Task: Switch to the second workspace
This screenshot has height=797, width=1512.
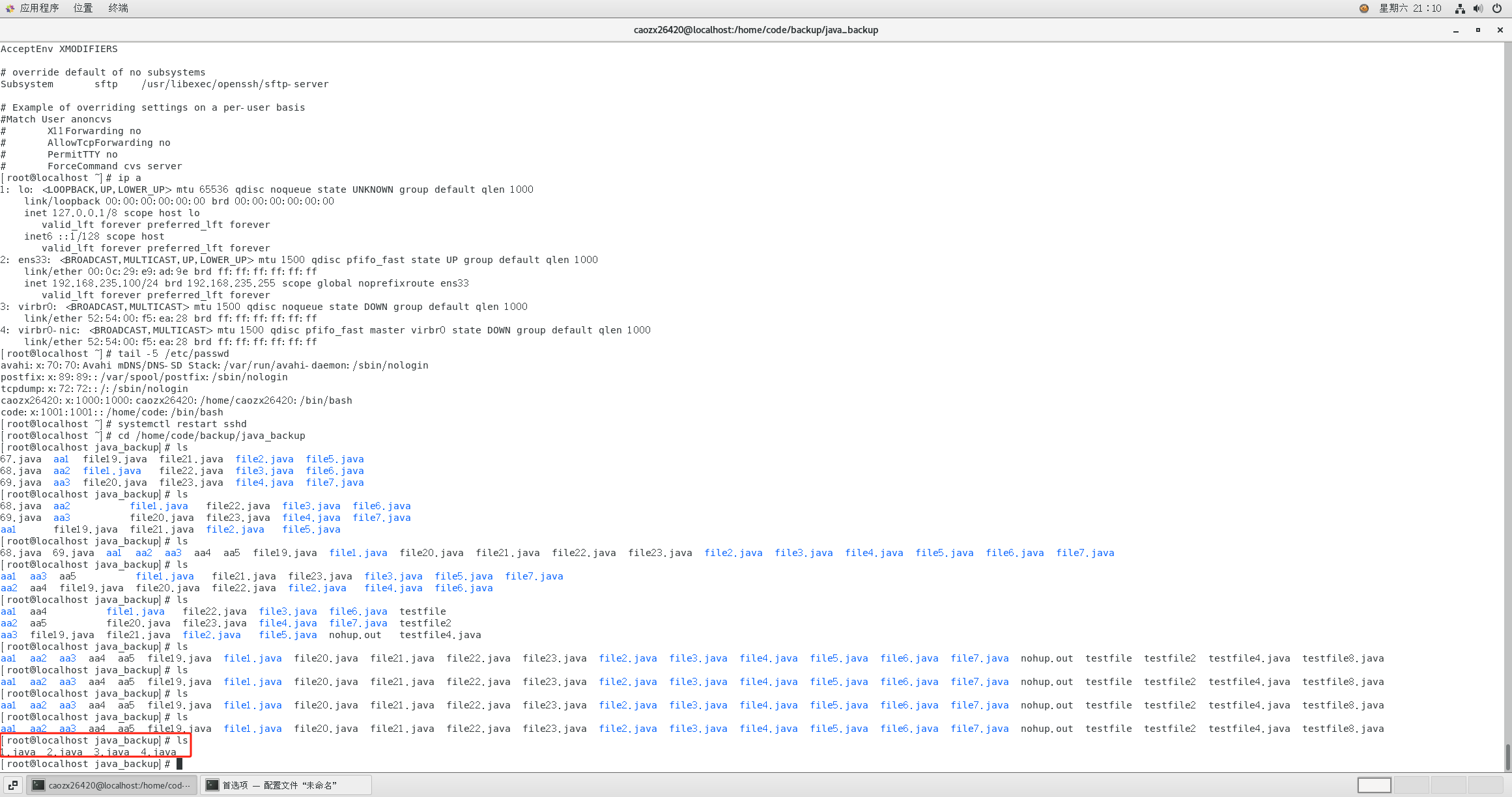Action: pyautogui.click(x=1411, y=785)
